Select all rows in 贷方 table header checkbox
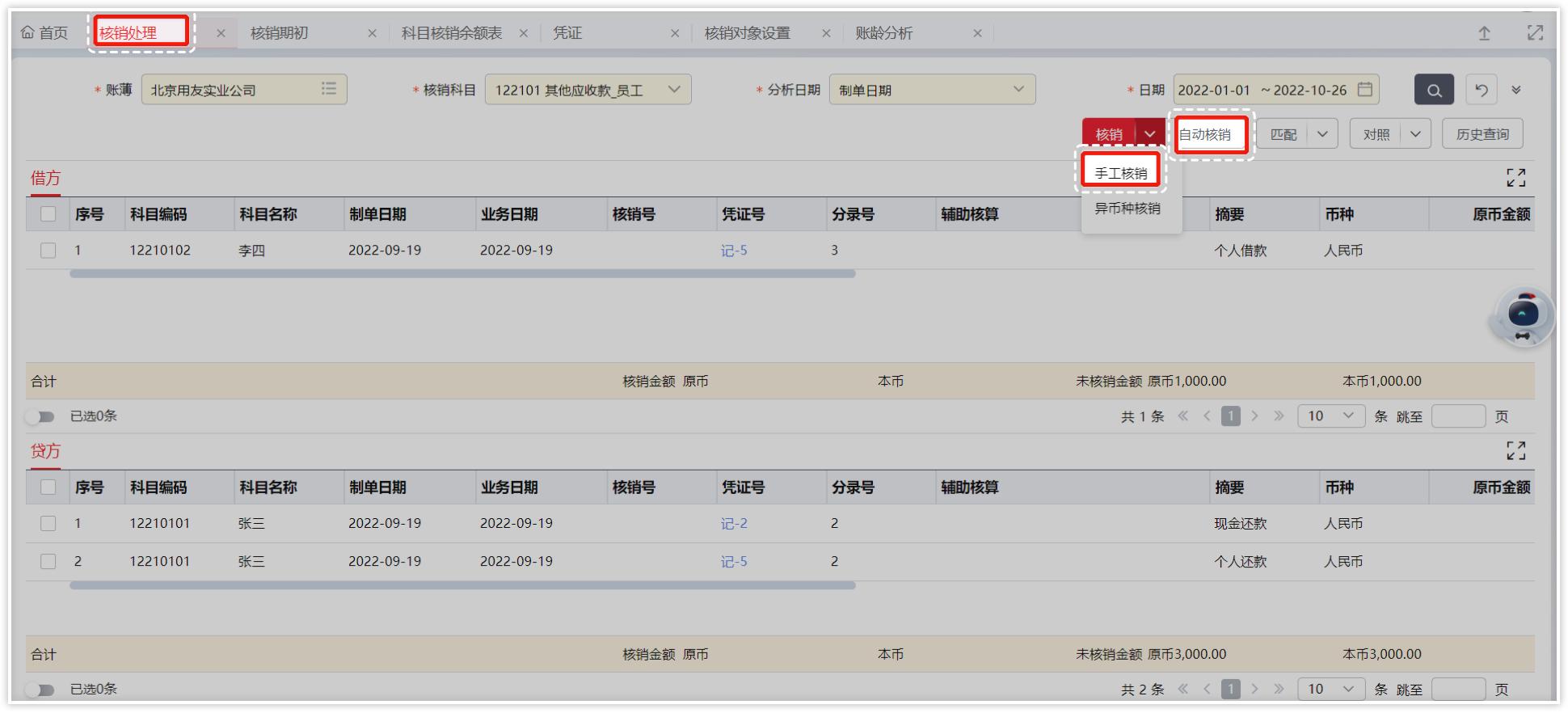The image size is (1568, 713). 48,487
